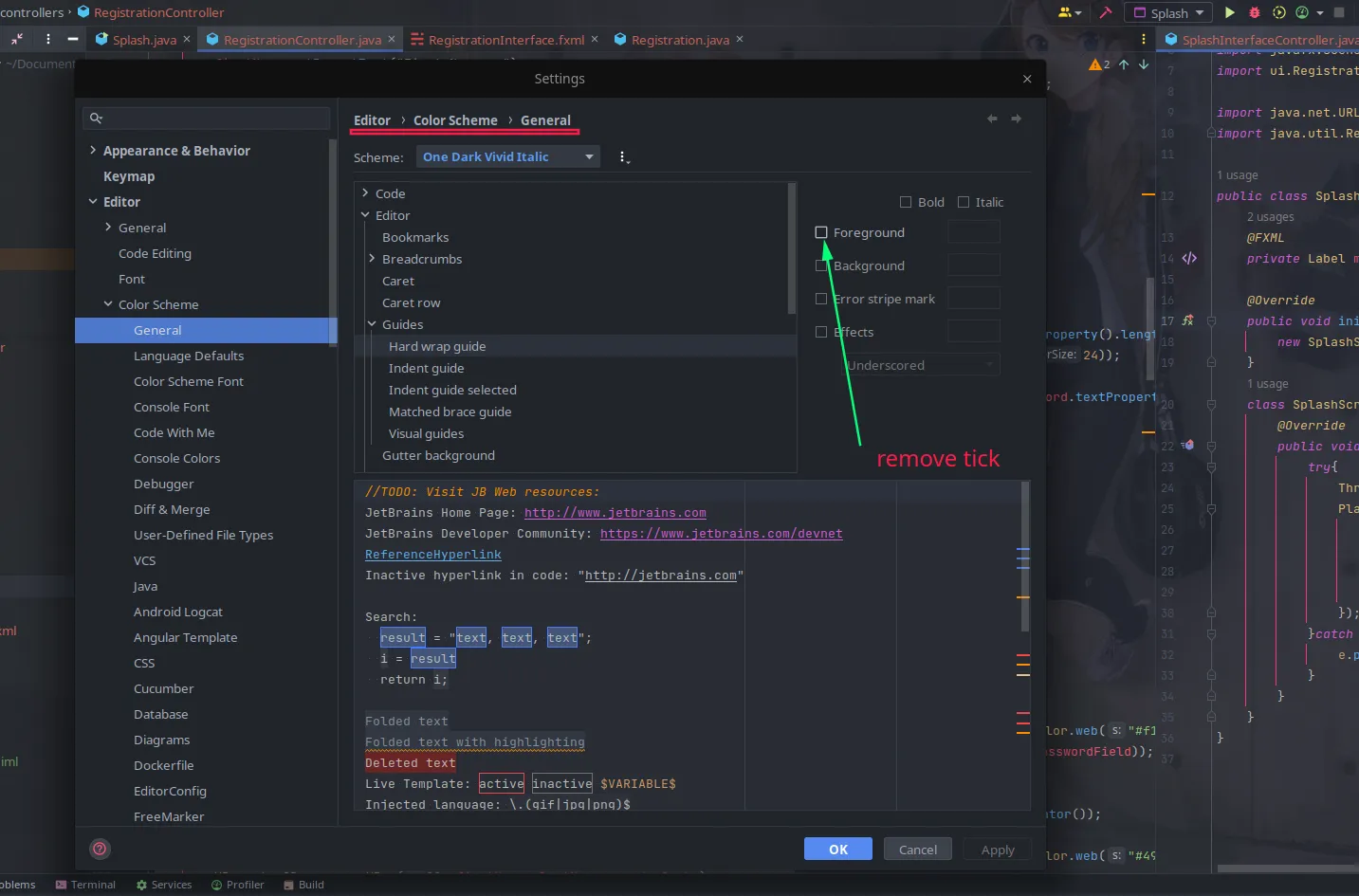
Task: Click the next highlighted error down arrow
Action: point(1144,64)
